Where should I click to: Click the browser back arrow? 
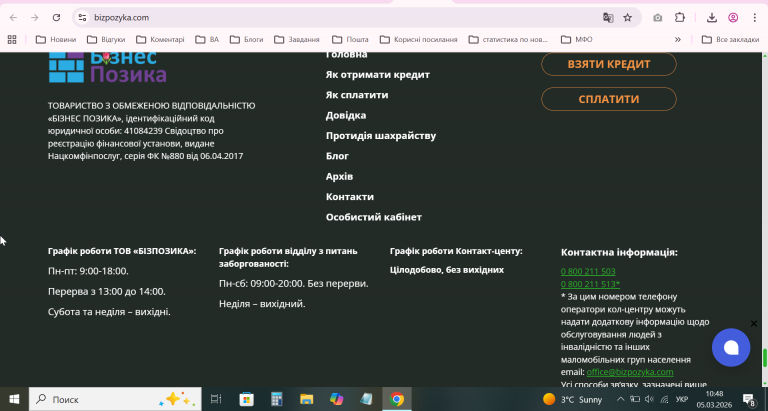[13, 18]
